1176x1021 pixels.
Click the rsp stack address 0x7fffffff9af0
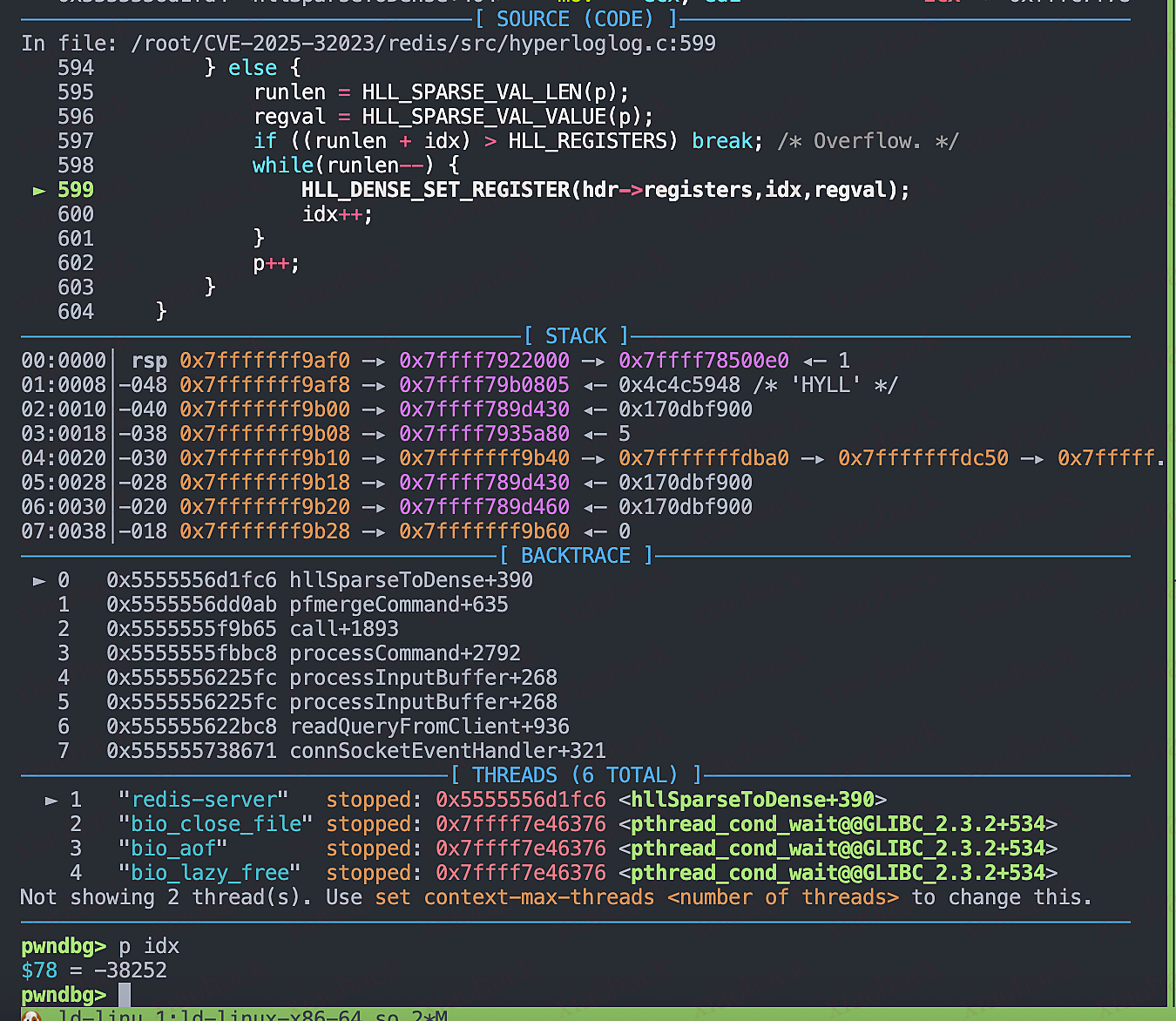tap(265, 360)
